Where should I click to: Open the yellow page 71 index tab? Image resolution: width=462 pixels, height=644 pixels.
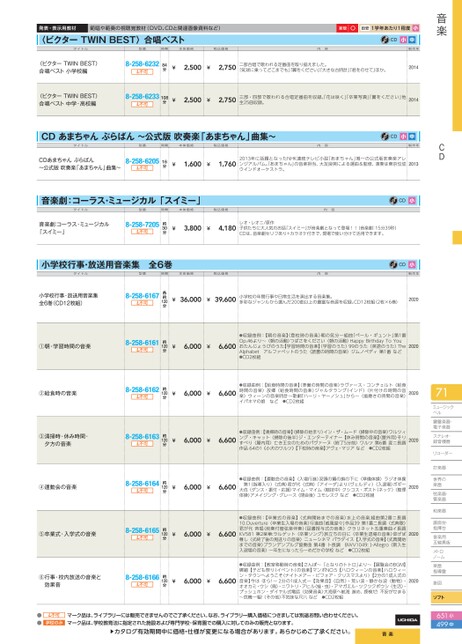point(446,392)
